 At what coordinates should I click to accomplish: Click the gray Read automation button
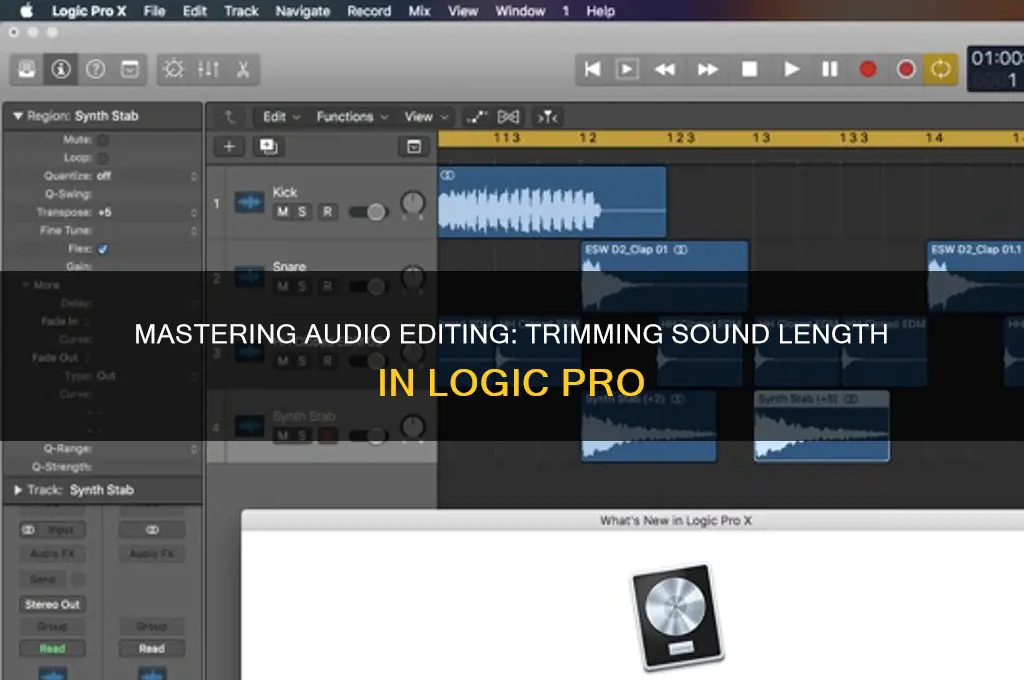(152, 649)
